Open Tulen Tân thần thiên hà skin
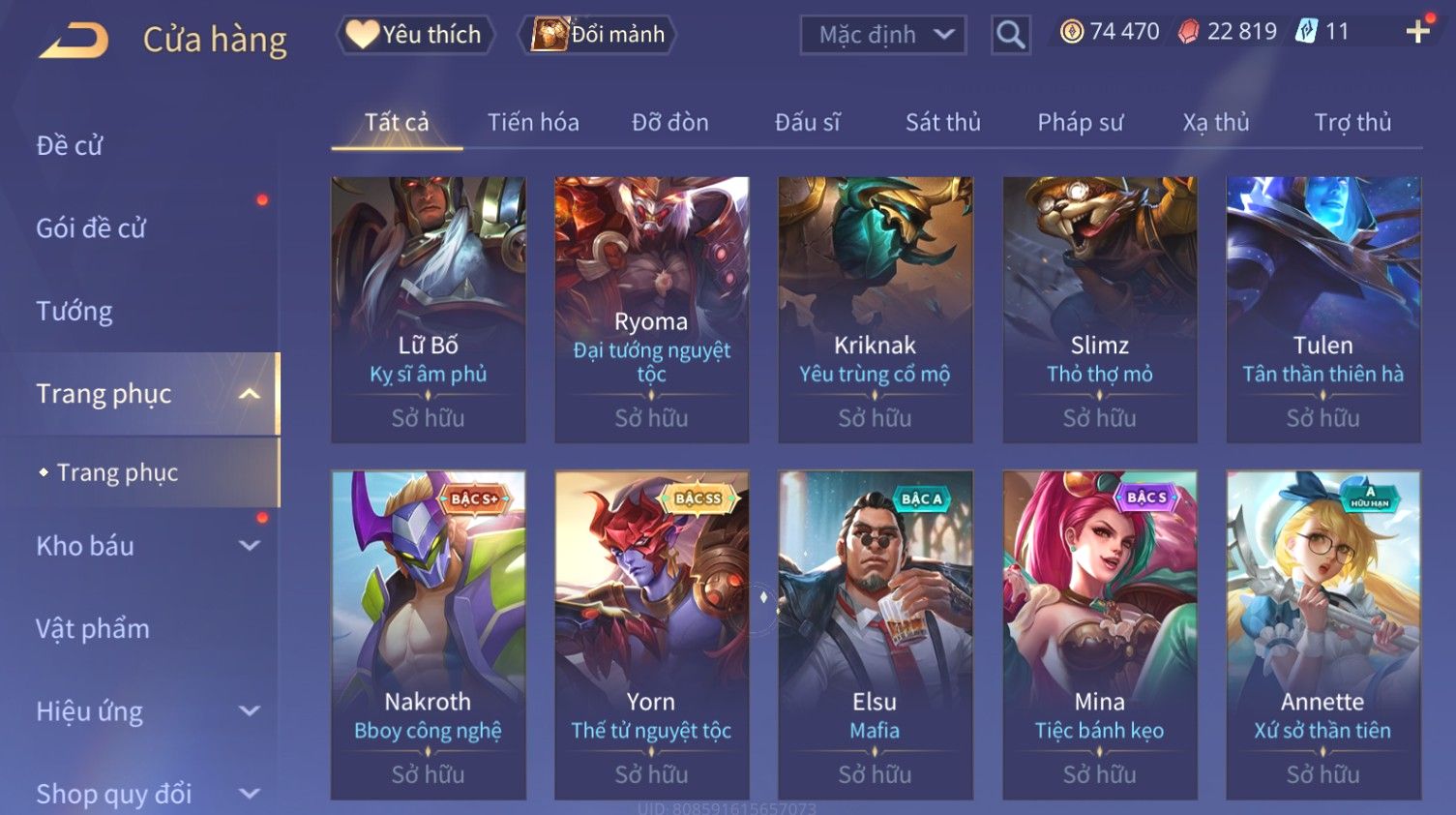 1323,310
